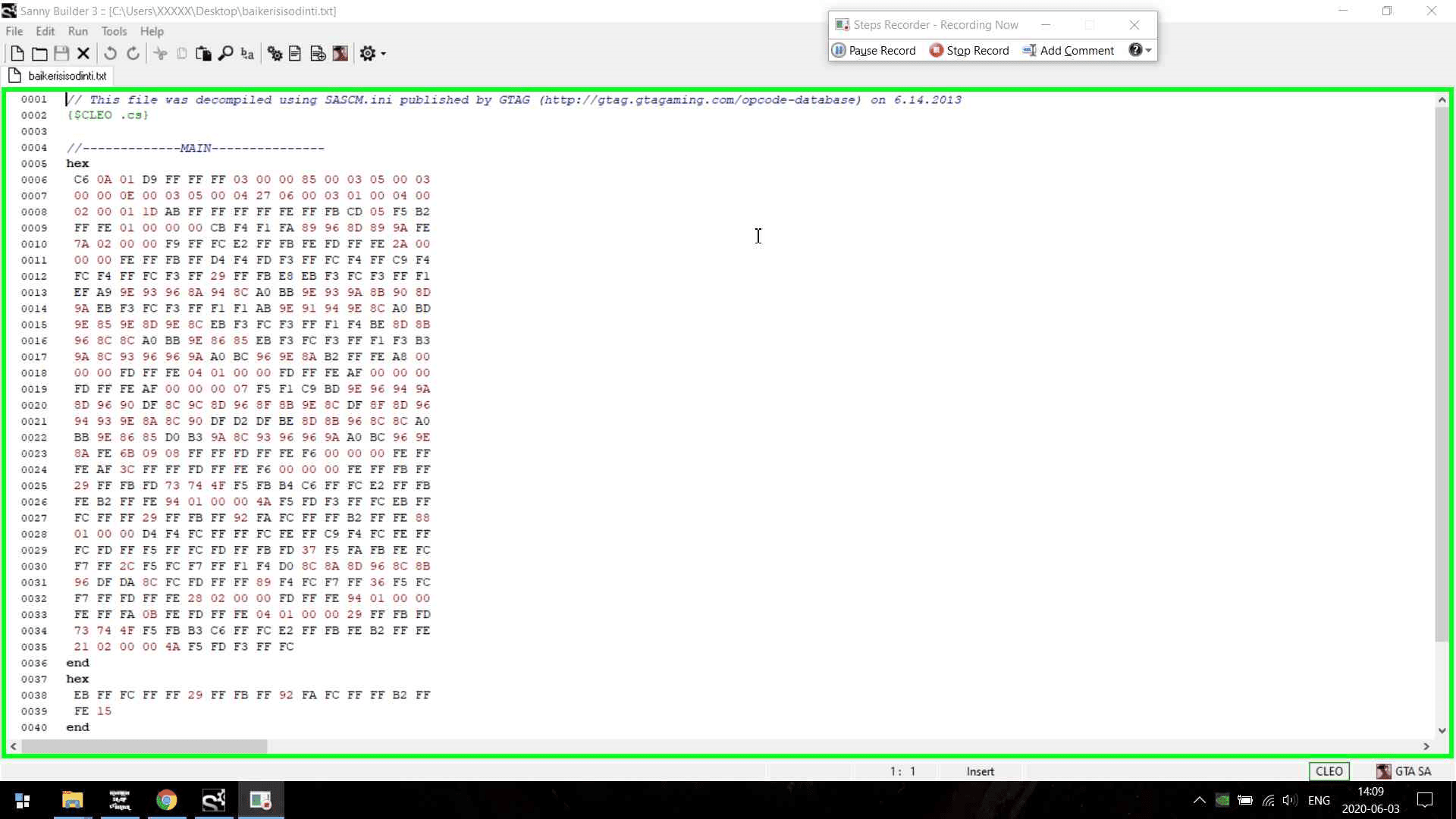Open Find with the magnifier icon
This screenshot has height=819, width=1456.
(x=225, y=53)
